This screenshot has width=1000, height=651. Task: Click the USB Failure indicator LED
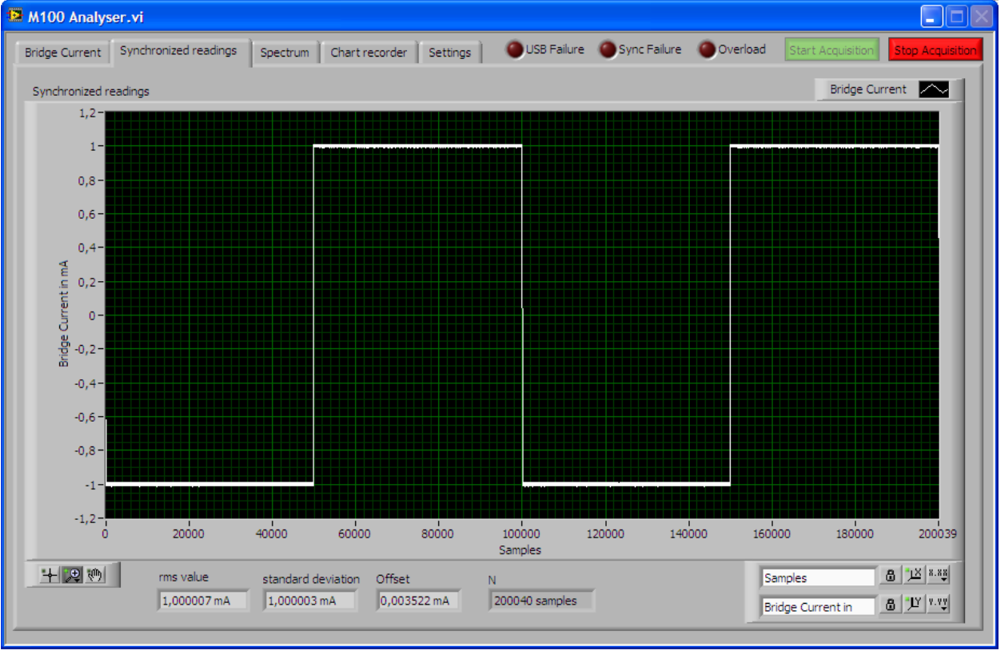coord(515,50)
